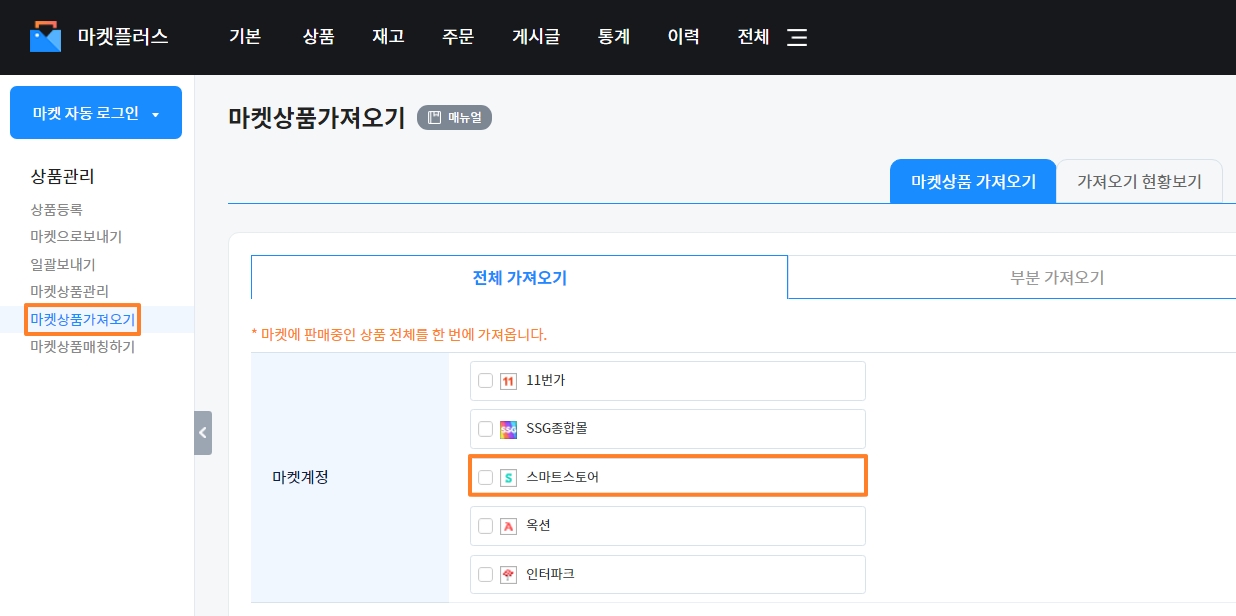Screen dimensions: 1236x616
Task: Open the 통계 top menu
Action: pos(614,37)
